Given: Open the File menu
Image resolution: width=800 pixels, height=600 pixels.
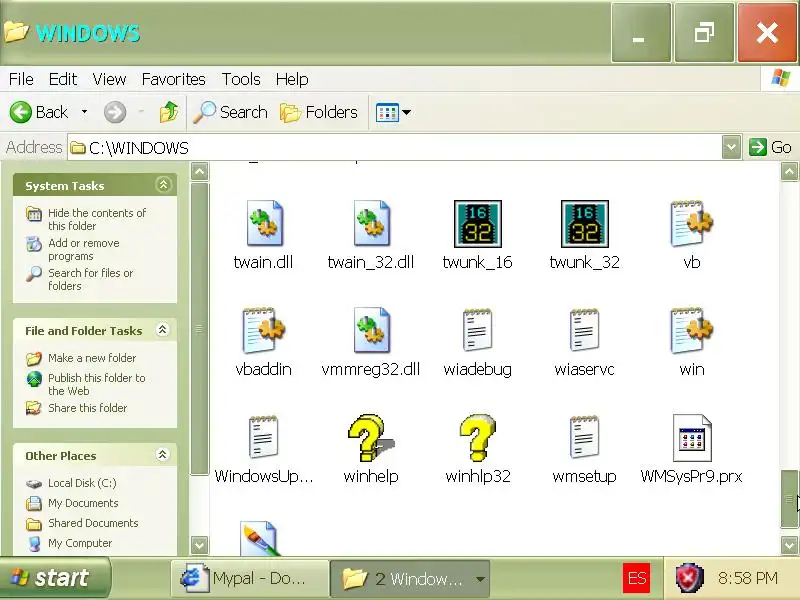Looking at the screenshot, I should pyautogui.click(x=21, y=79).
